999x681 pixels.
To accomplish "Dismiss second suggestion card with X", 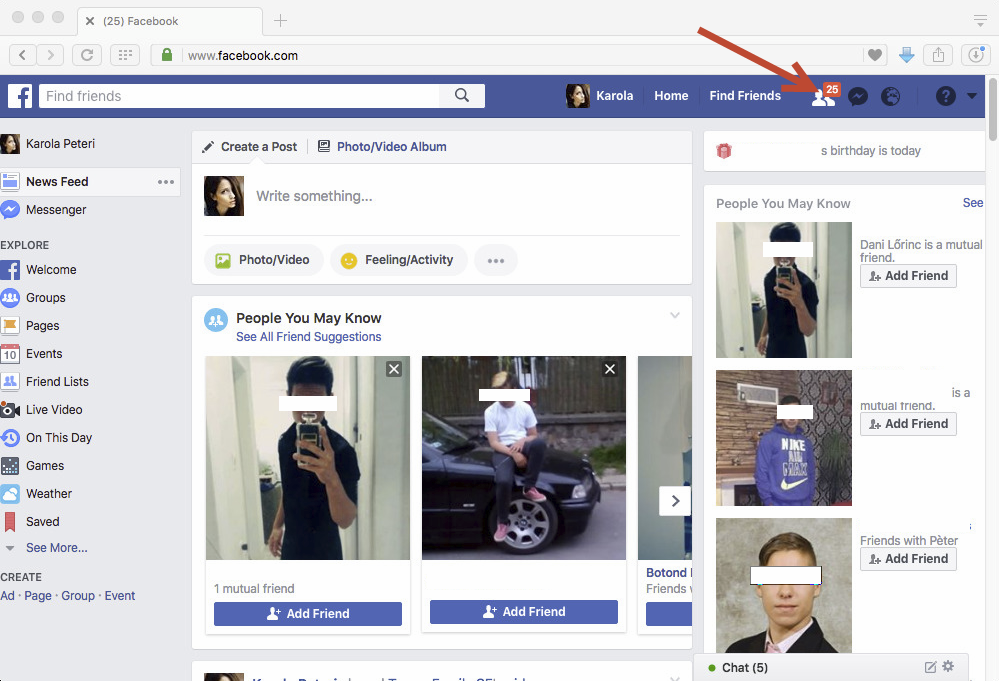I will tap(610, 369).
